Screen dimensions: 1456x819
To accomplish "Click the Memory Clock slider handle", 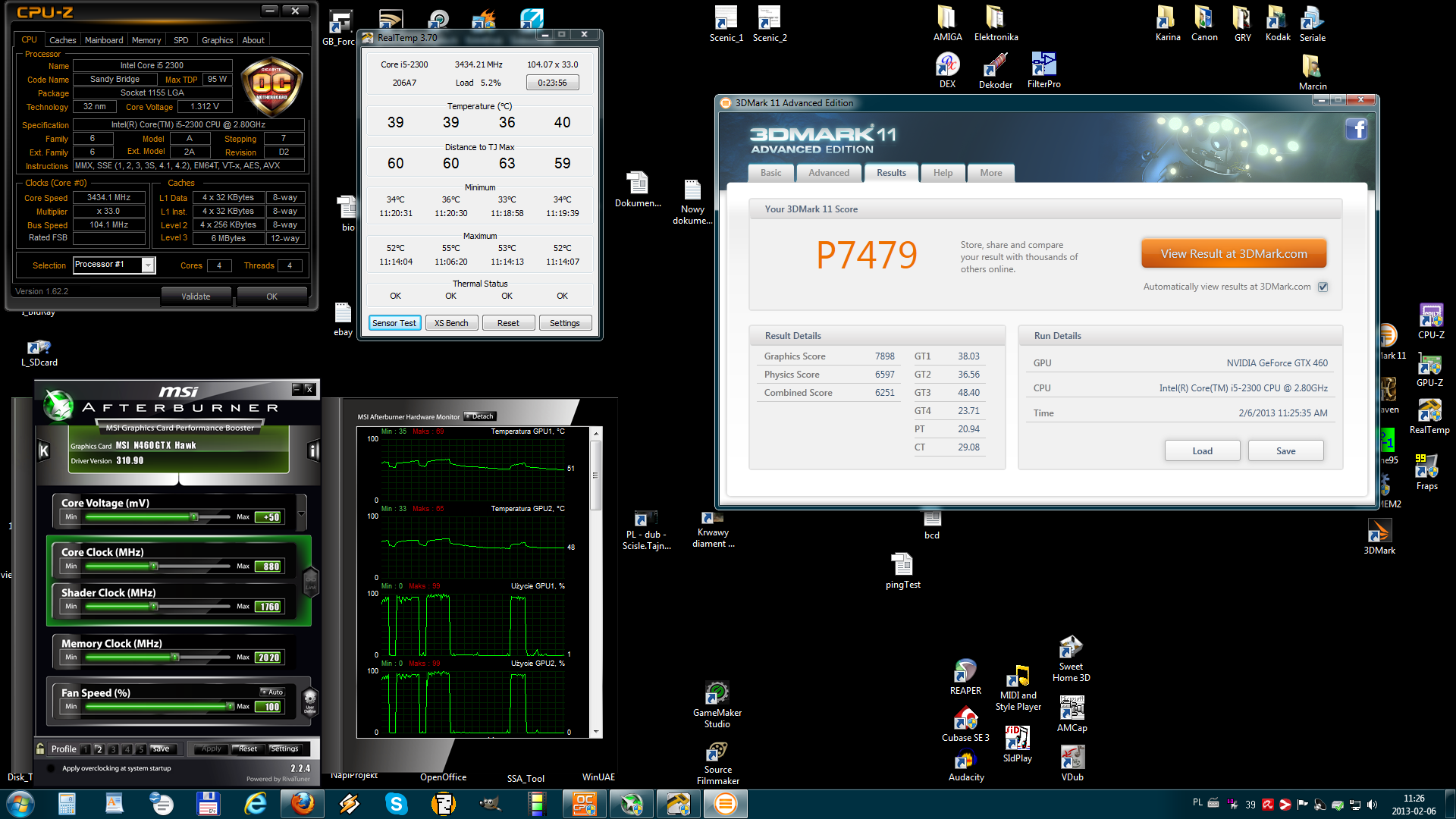I will pyautogui.click(x=176, y=657).
